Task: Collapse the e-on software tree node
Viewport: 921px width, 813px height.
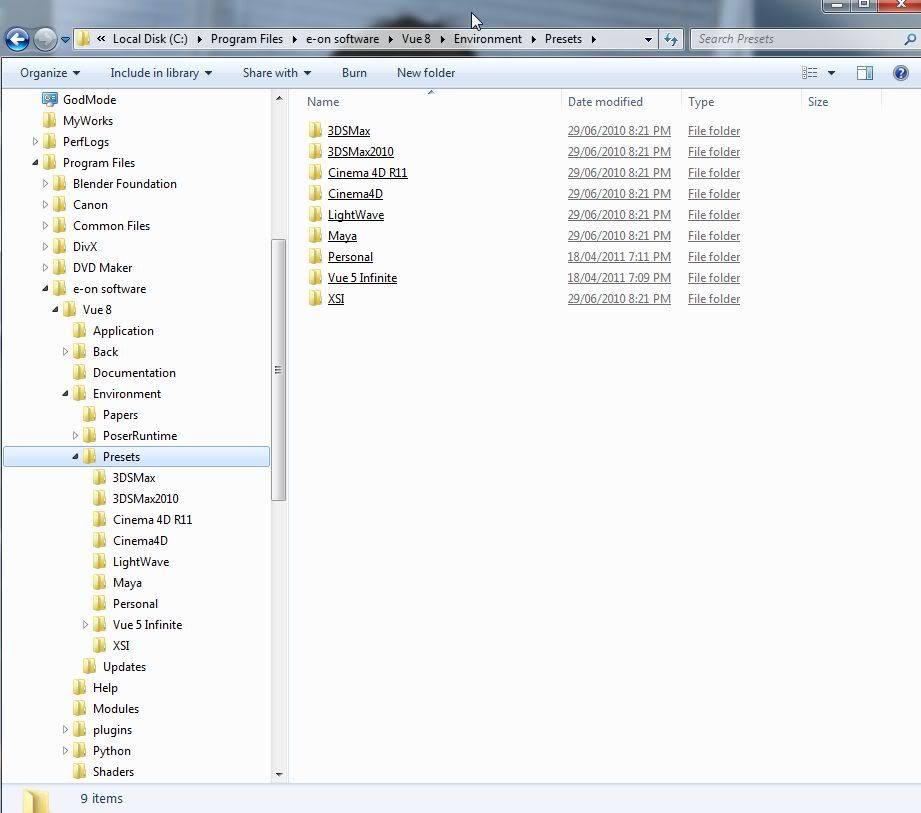Action: [x=45, y=288]
